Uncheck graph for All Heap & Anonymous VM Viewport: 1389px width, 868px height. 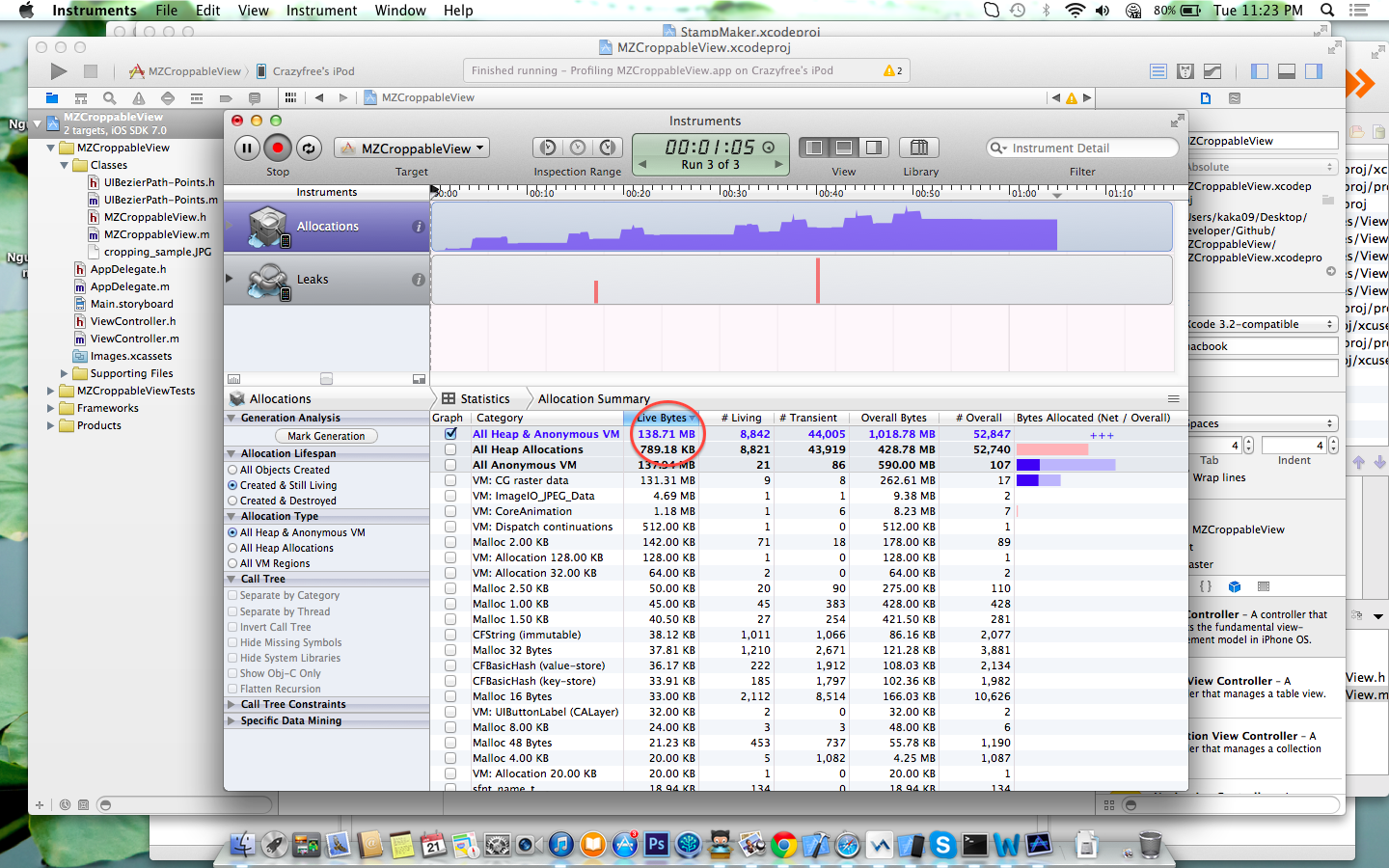point(450,434)
